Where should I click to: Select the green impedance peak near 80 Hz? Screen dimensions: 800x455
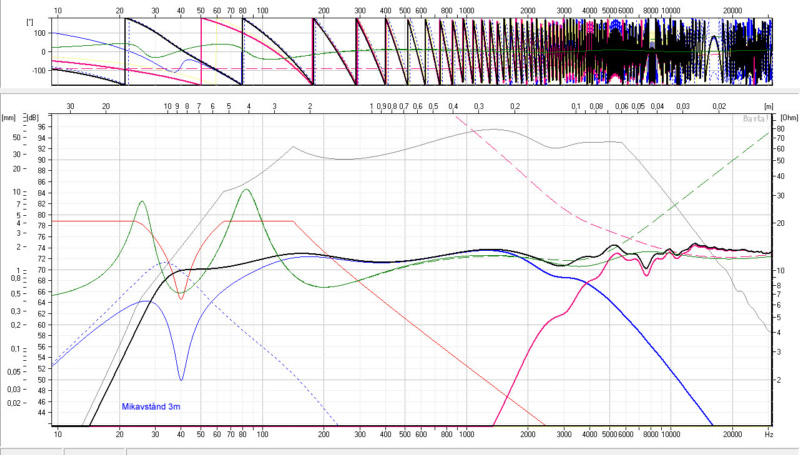(245, 190)
